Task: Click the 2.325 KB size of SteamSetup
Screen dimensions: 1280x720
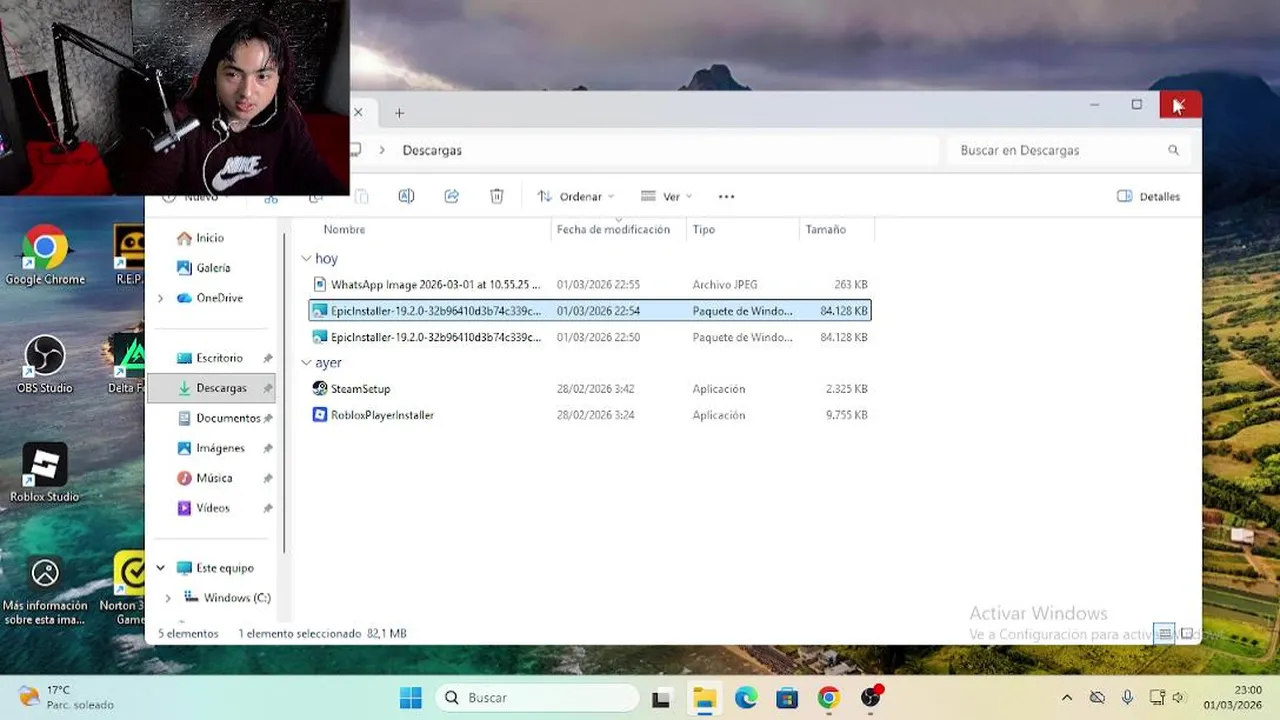Action: [846, 389]
